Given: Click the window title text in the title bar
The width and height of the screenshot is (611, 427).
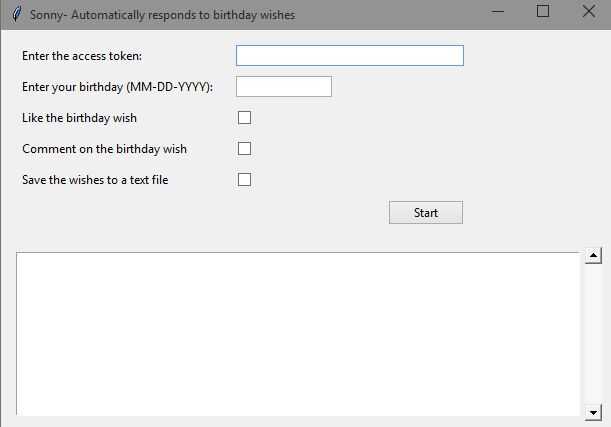Looking at the screenshot, I should 162,15.
